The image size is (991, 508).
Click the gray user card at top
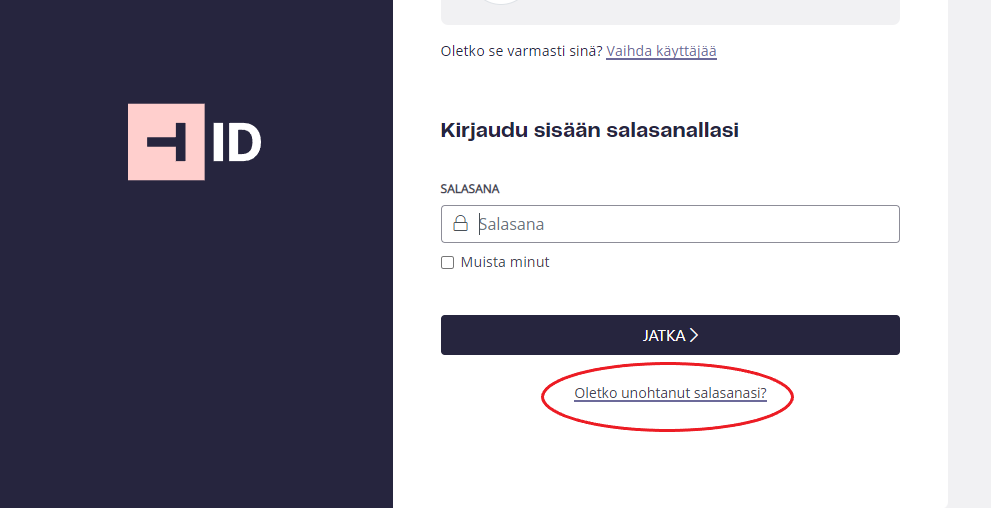(x=670, y=12)
